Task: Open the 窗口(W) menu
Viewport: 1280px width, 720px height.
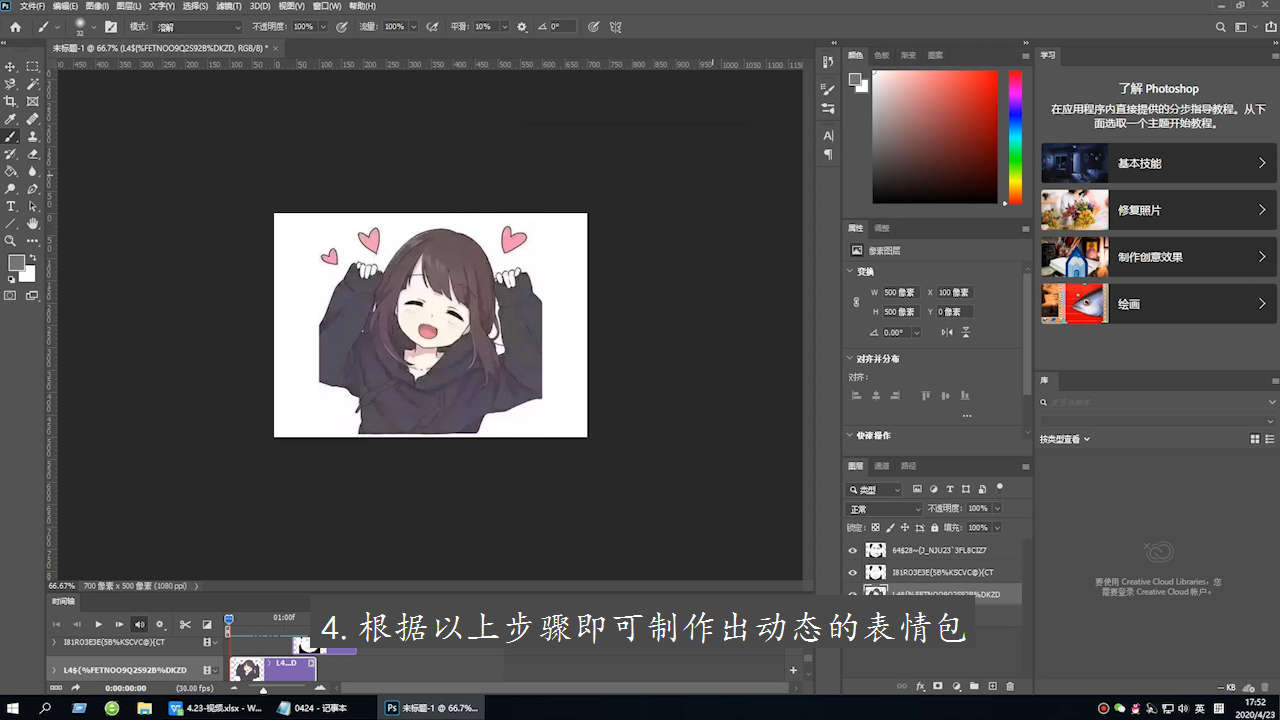Action: pyautogui.click(x=328, y=6)
